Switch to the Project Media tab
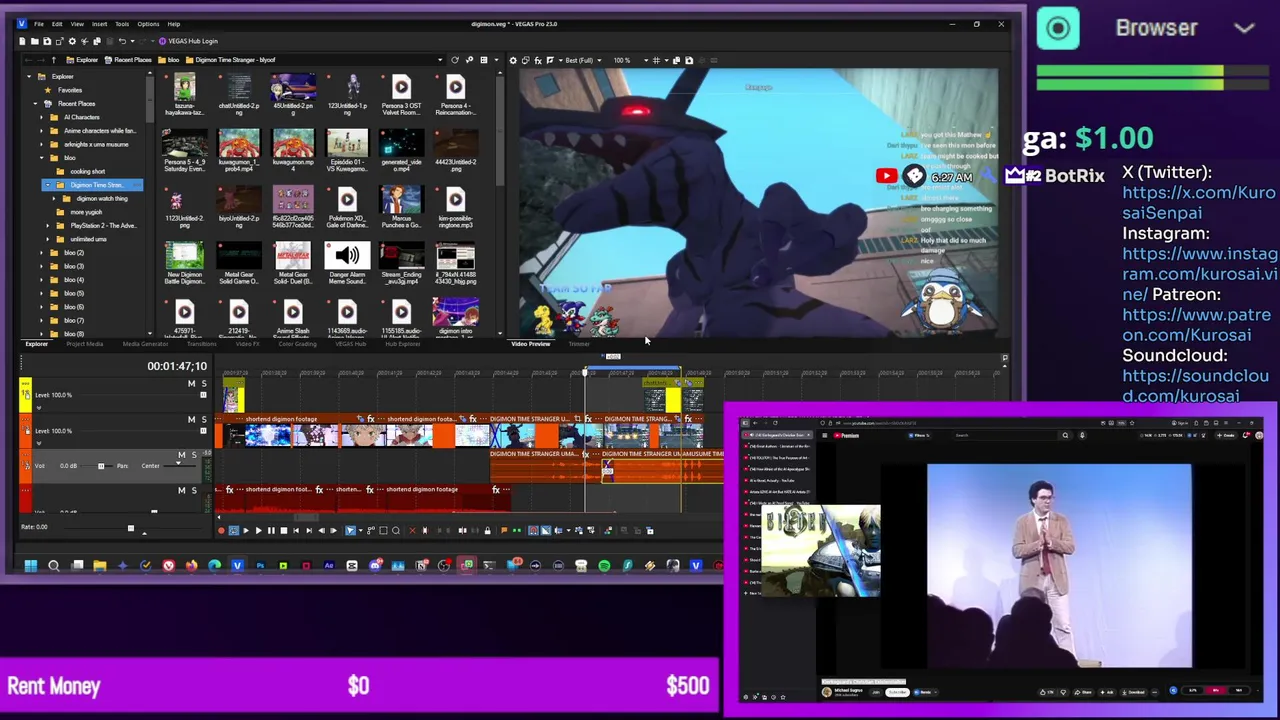This screenshot has width=1280, height=720. (85, 344)
